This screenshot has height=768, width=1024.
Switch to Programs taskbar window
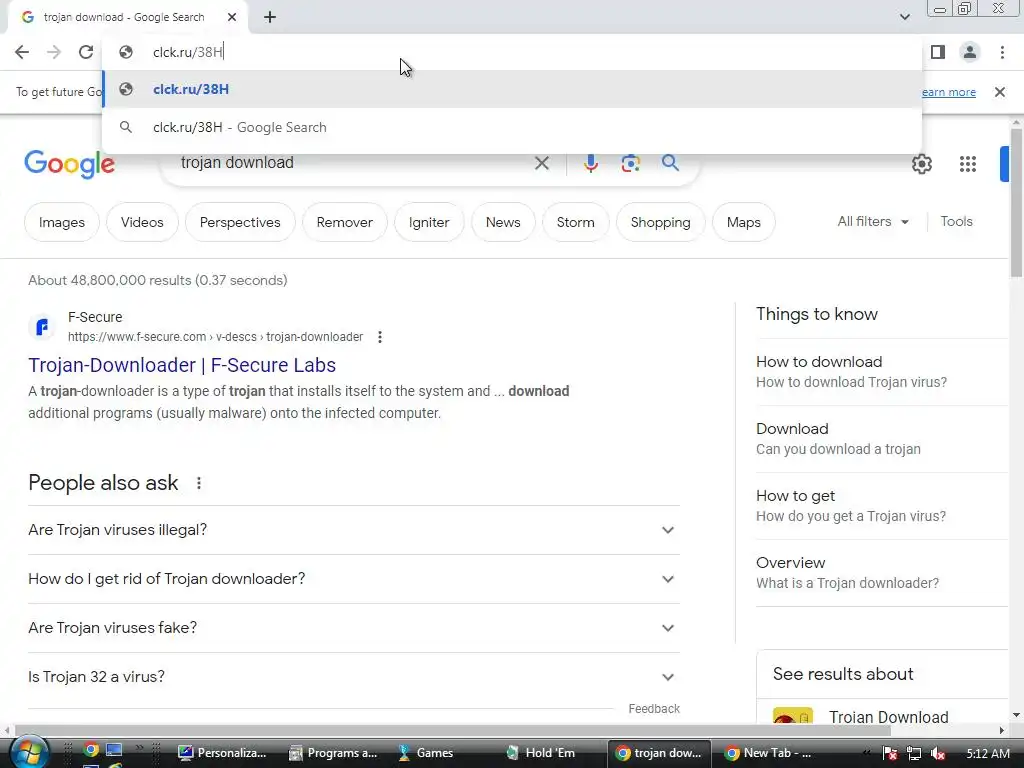(x=334, y=753)
